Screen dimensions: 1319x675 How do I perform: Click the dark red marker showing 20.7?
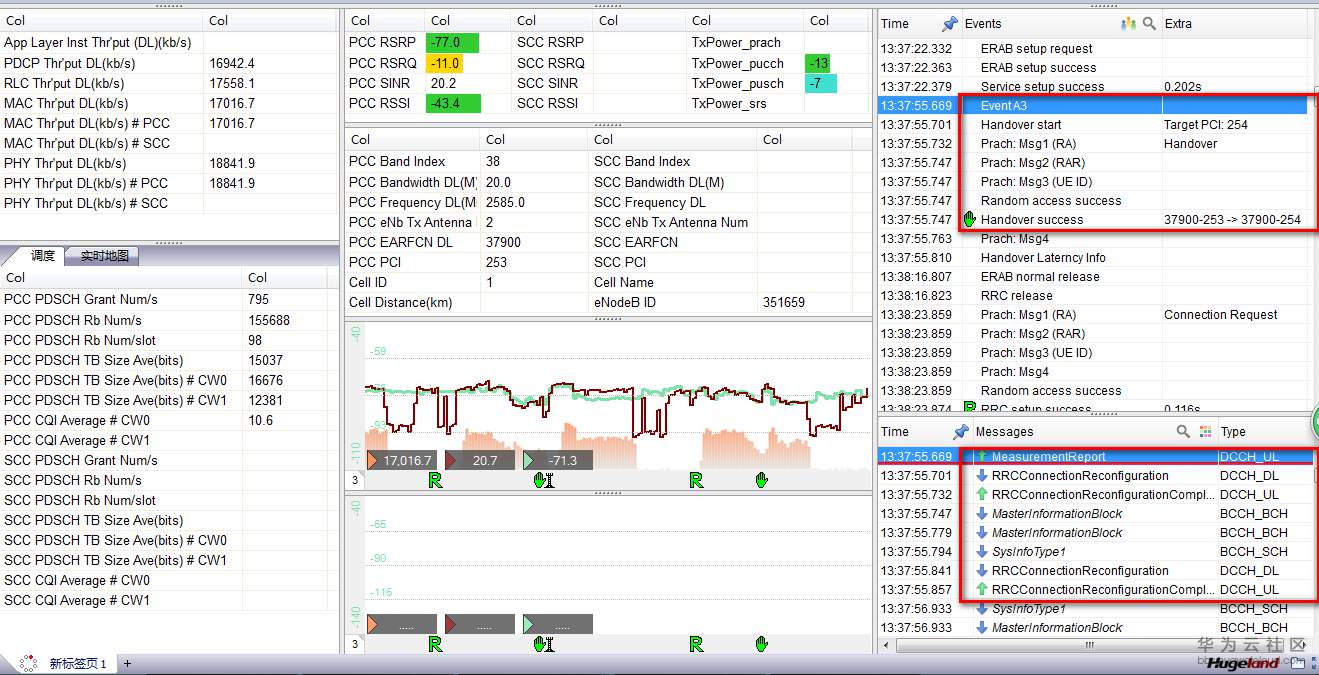pyautogui.click(x=480, y=460)
